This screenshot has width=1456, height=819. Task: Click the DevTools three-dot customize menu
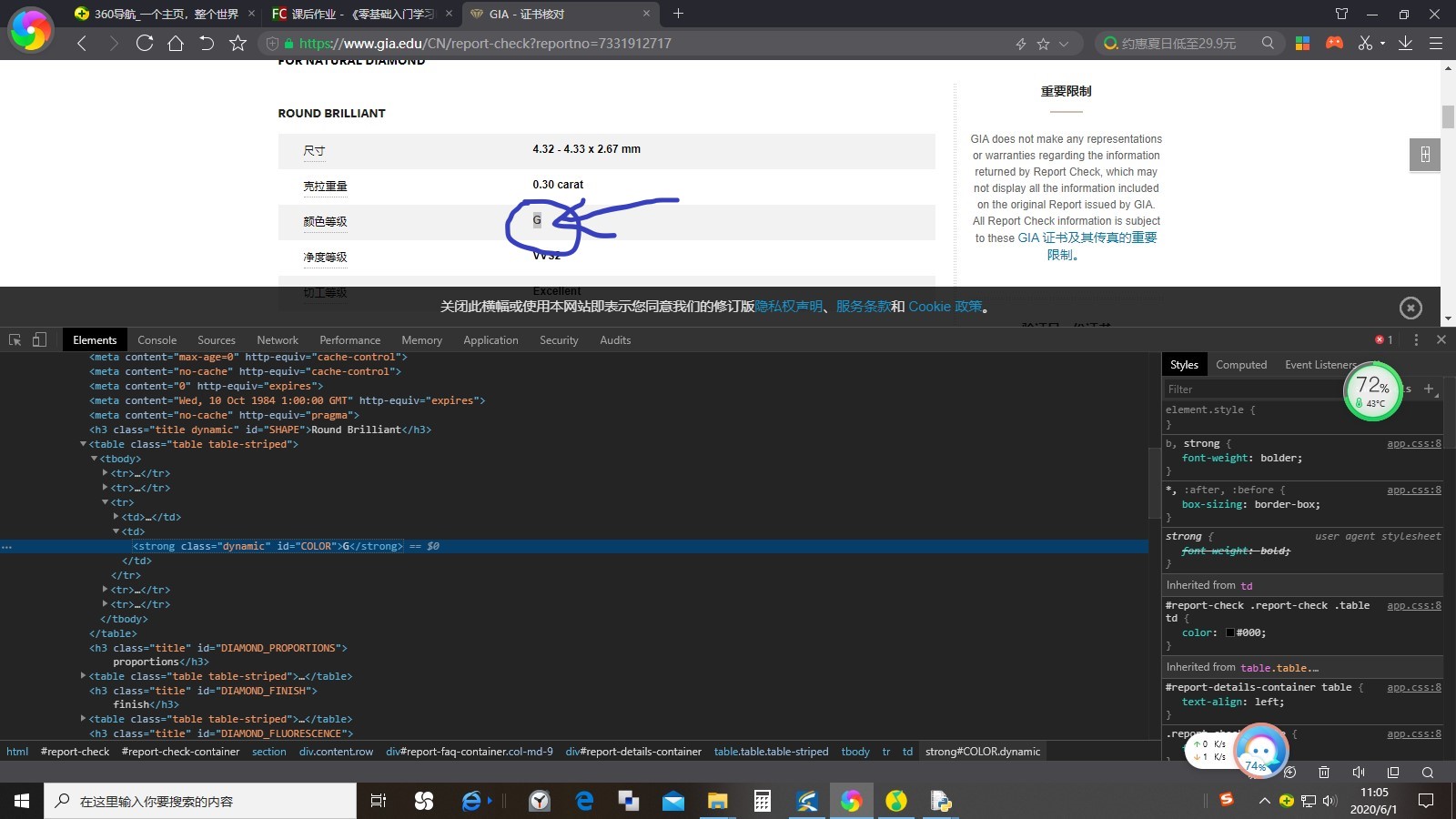[1416, 339]
